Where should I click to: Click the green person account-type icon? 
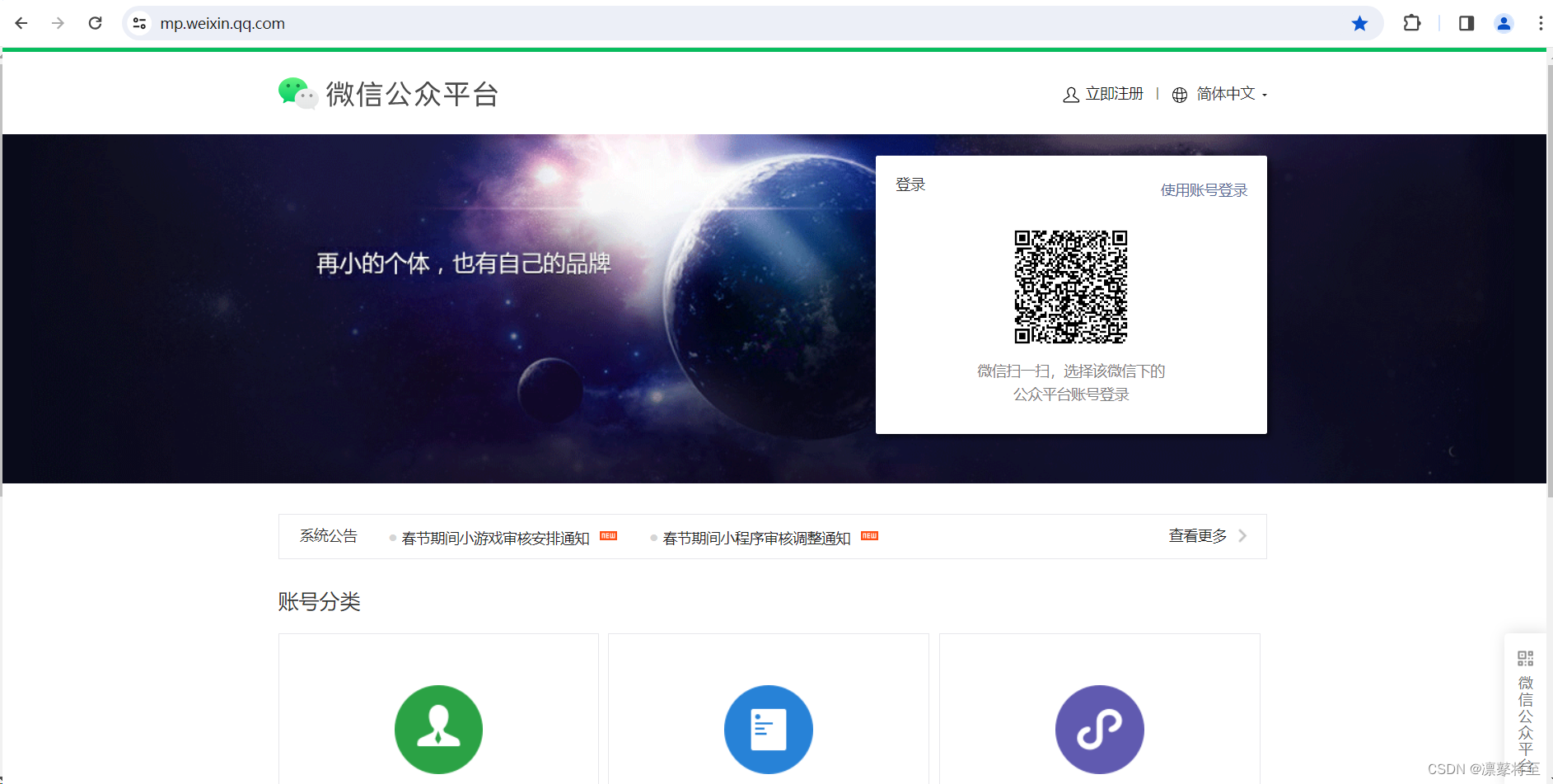click(x=438, y=729)
